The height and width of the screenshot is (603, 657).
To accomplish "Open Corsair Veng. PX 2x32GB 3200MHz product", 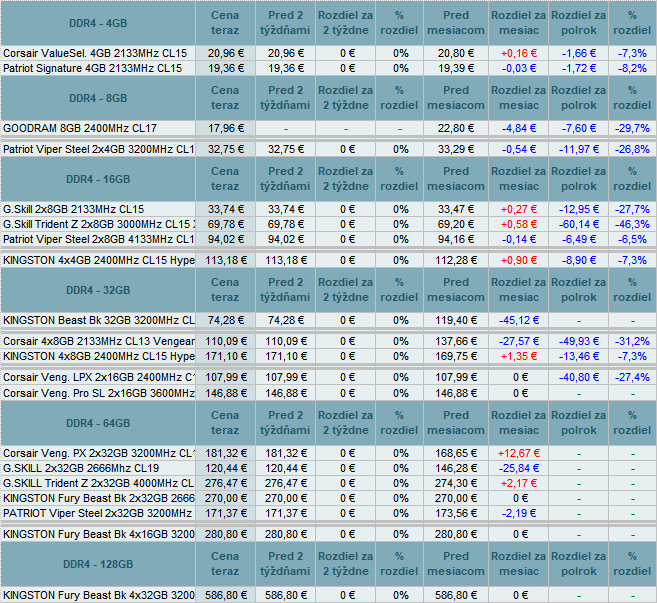I will point(98,453).
